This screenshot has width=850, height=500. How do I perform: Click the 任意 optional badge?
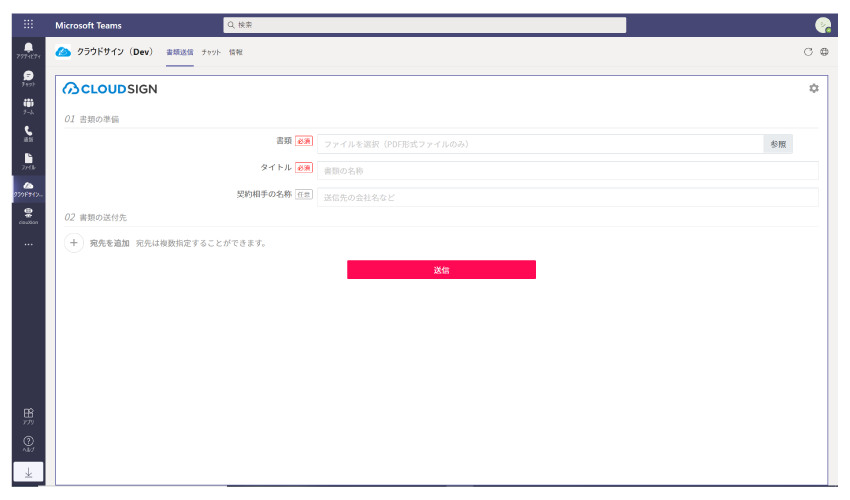pyautogui.click(x=304, y=194)
